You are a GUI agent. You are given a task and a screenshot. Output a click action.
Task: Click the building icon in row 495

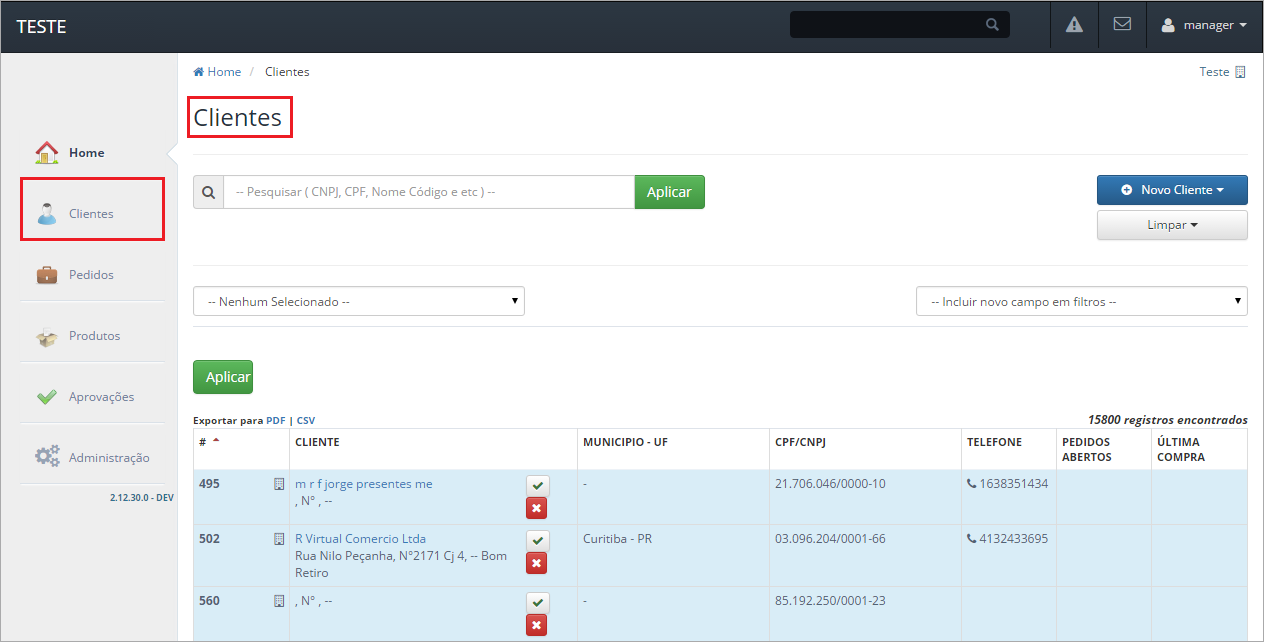(x=279, y=484)
